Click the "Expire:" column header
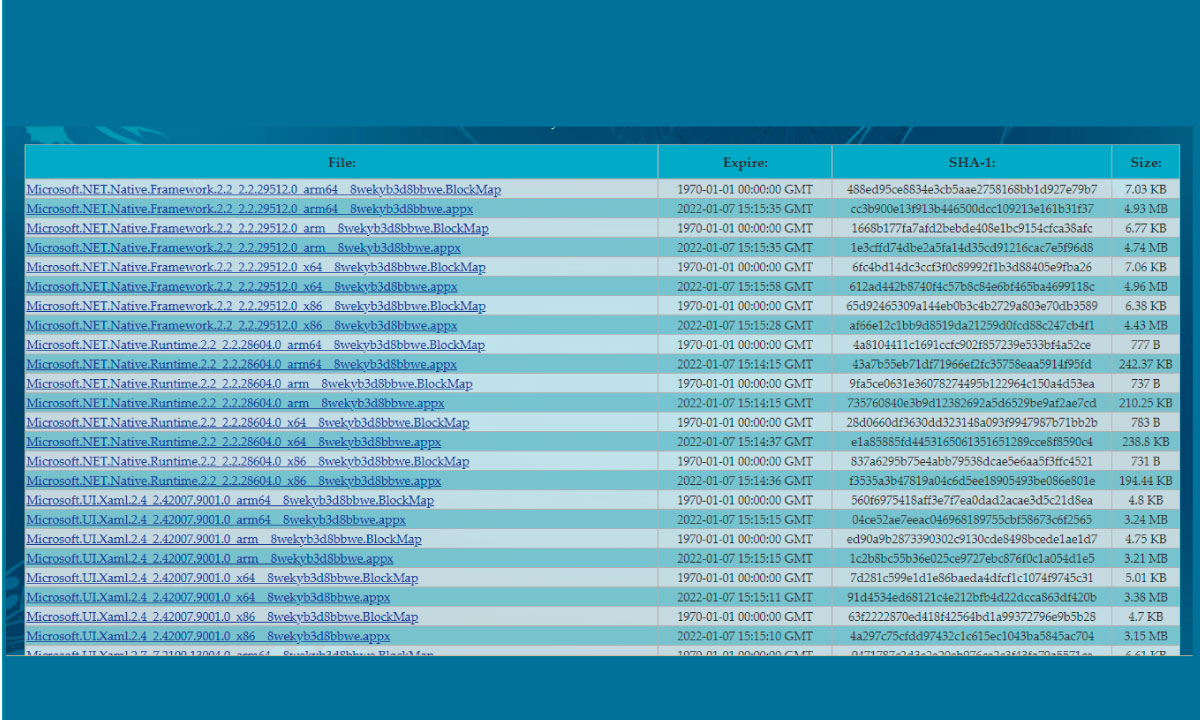 pos(745,162)
